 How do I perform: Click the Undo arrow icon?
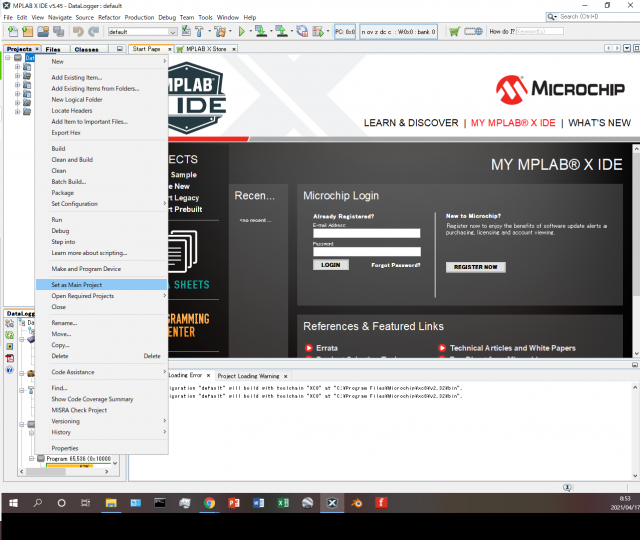tap(78, 31)
